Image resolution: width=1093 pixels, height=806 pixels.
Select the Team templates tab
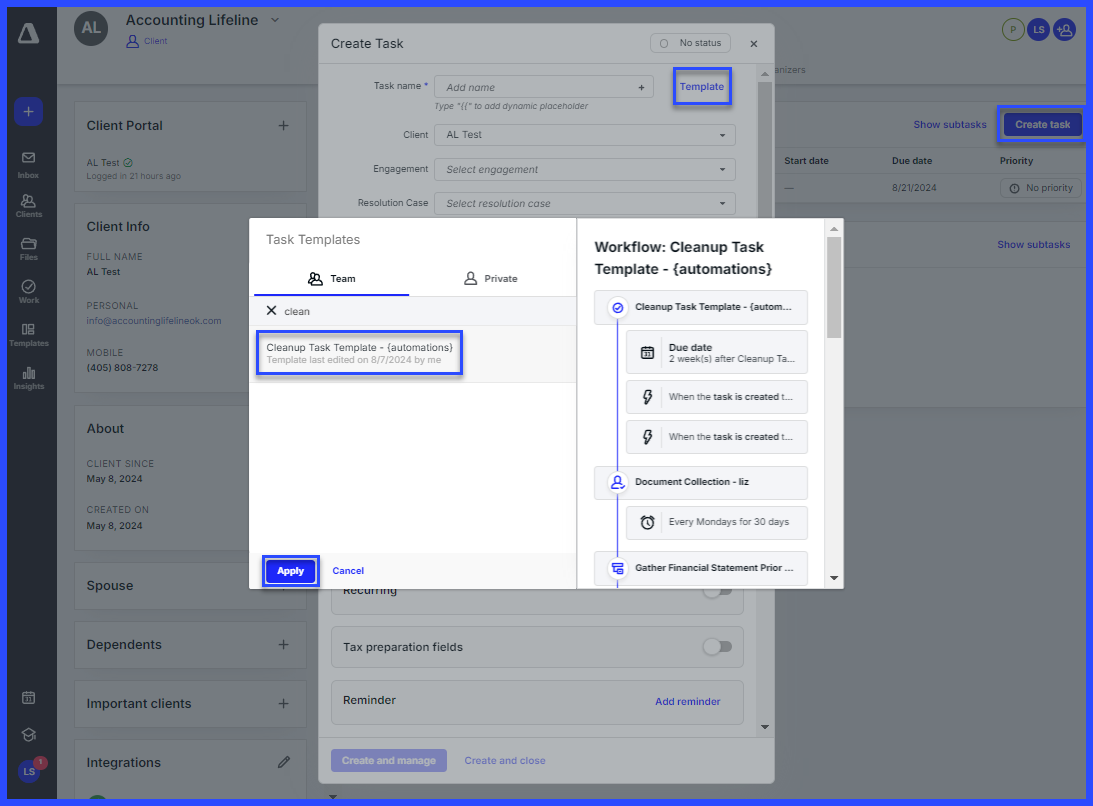[x=332, y=279]
